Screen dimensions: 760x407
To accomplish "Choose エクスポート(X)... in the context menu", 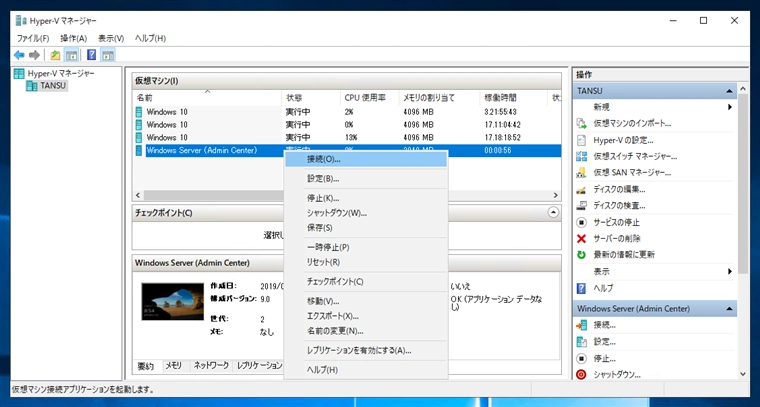I will point(366,316).
